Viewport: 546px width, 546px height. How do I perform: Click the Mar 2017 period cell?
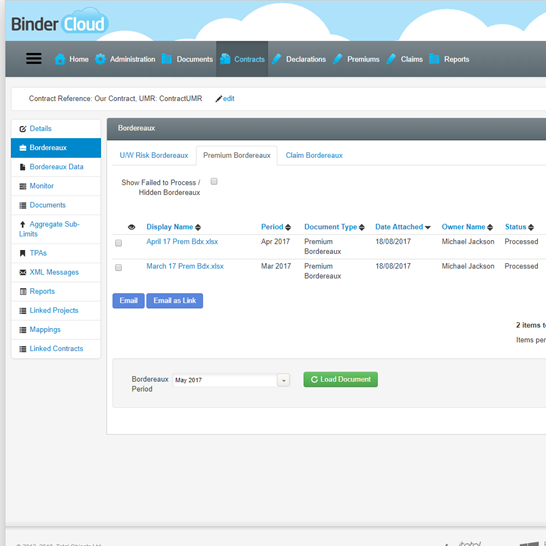tap(276, 266)
